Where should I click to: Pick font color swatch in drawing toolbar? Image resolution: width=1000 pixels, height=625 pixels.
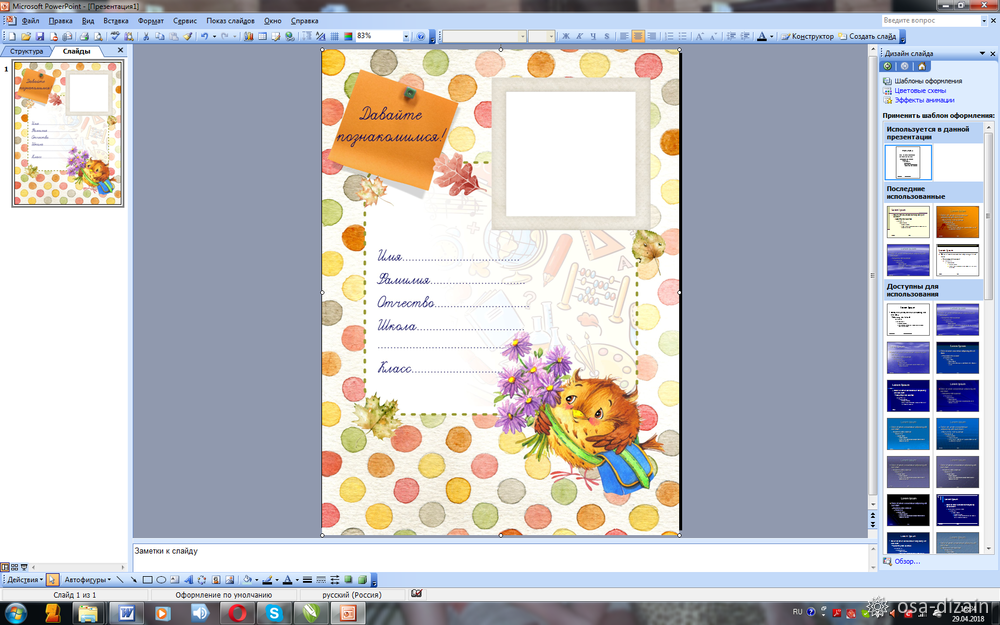[286, 580]
